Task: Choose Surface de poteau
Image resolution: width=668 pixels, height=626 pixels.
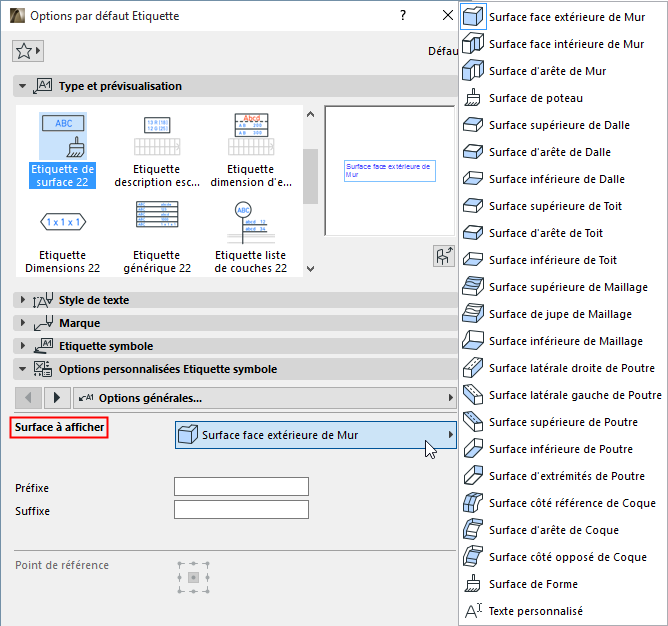Action: tap(563, 98)
